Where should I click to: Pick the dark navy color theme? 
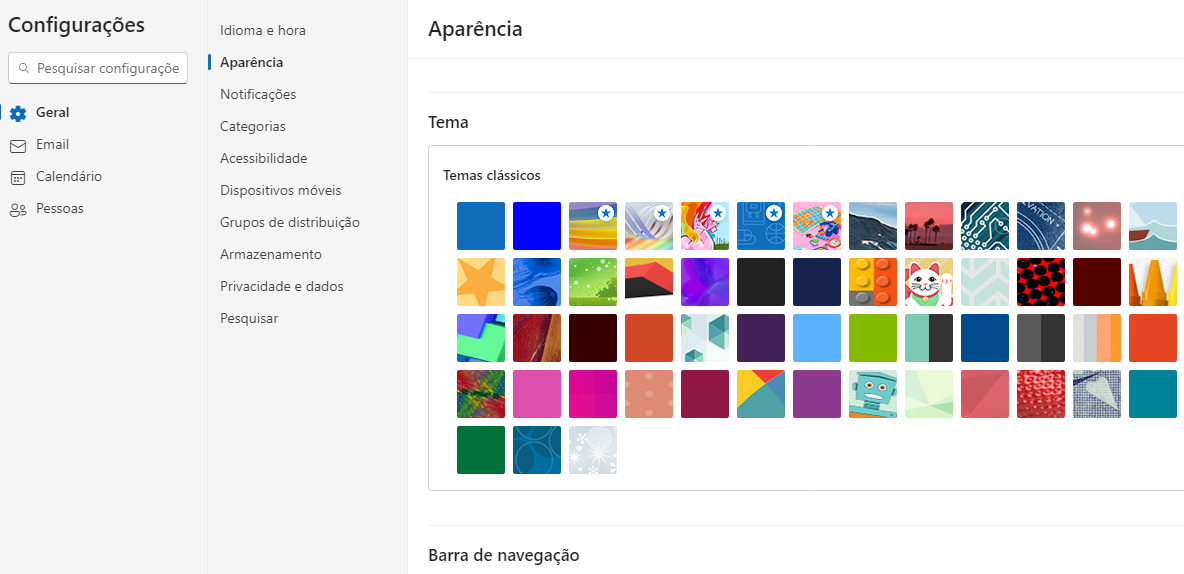point(817,282)
